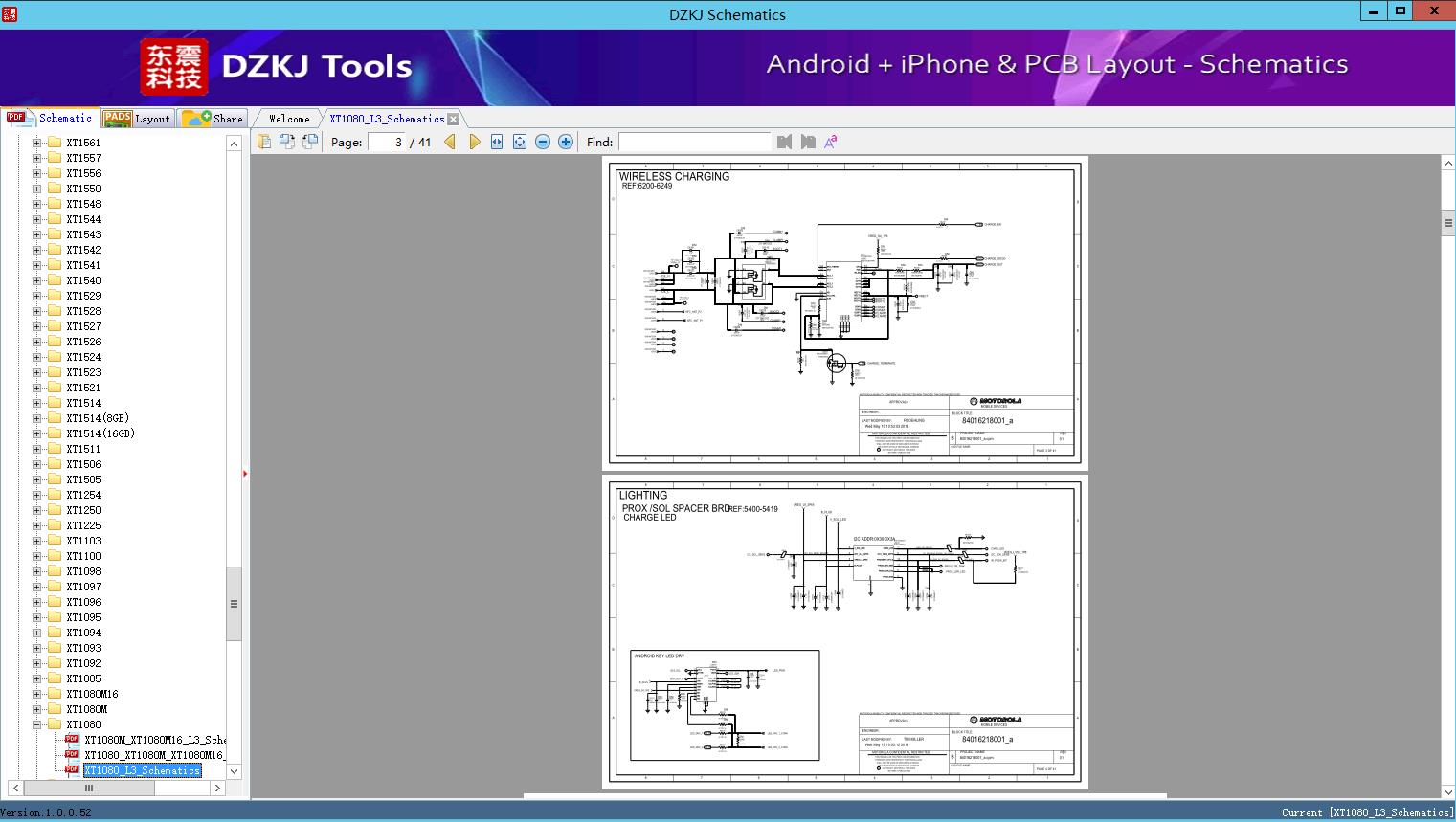1456x822 pixels.
Task: Click the DZKJ logo in the banner
Action: (x=173, y=67)
